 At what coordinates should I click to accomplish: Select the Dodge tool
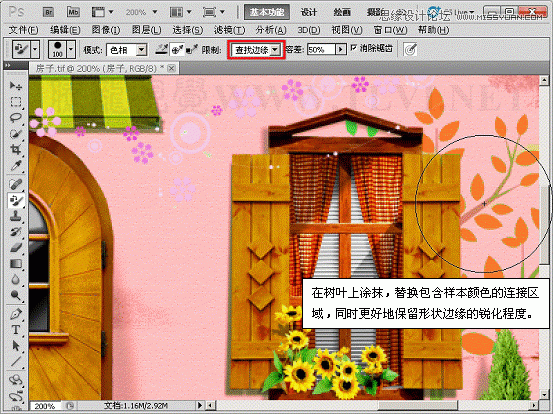click(x=16, y=295)
